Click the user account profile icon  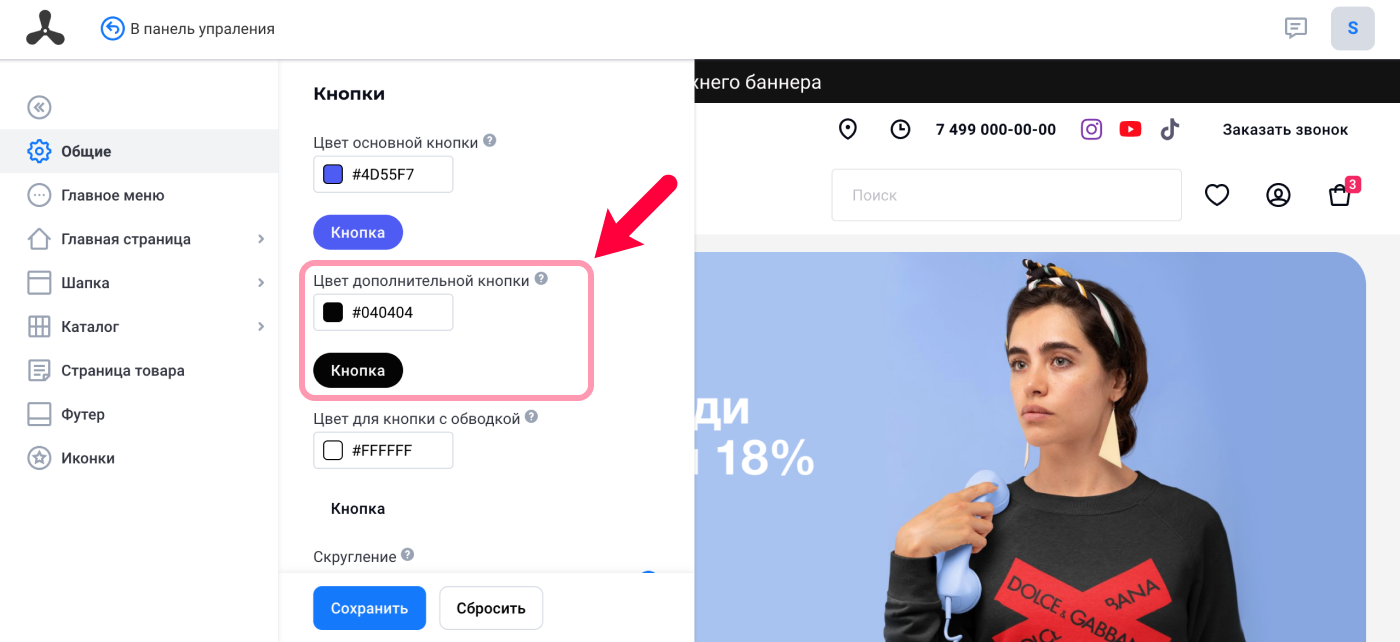click(1278, 195)
